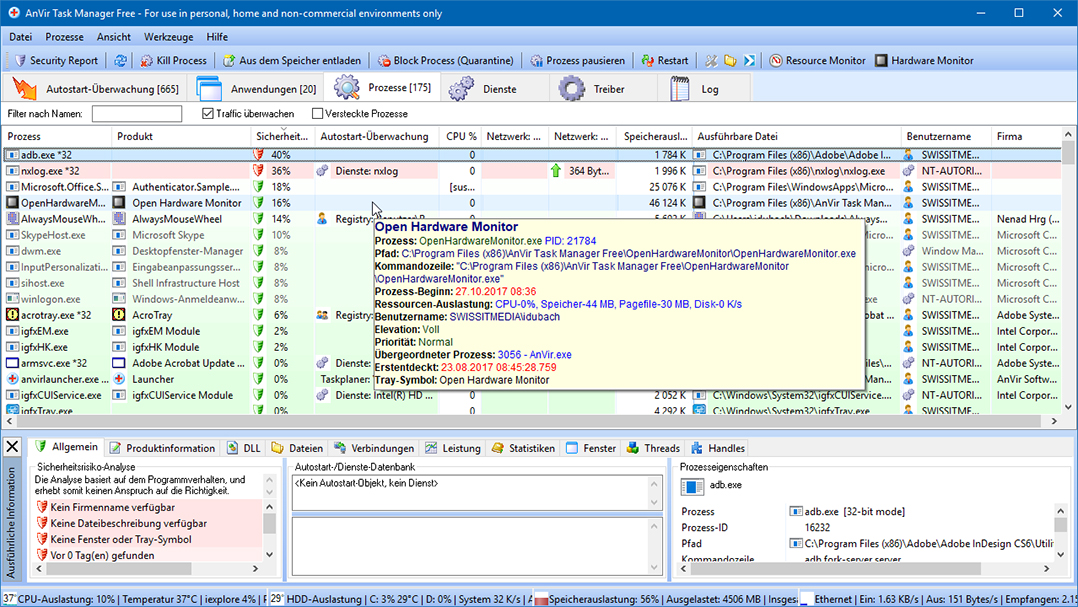Viewport: 1078px width, 607px height.
Task: Click the gear icon beside 'Dienste: nxlog'
Action: 322,170
